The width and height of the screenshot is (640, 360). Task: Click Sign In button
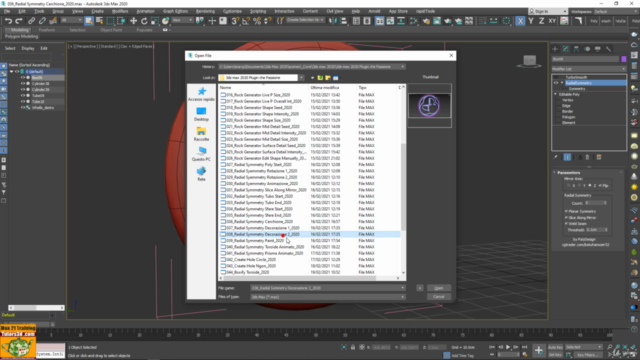547,11
